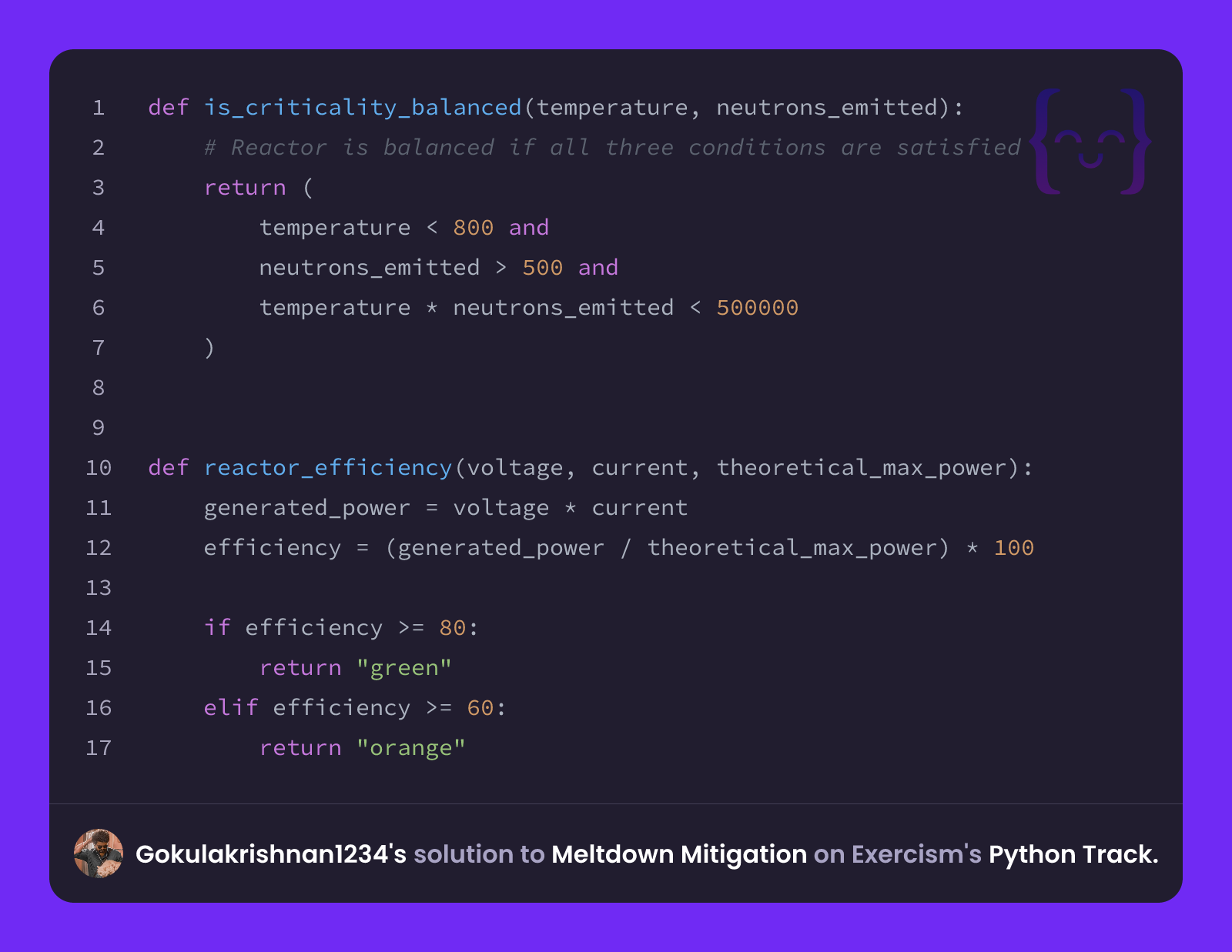Click line number 10 in the gutter
This screenshot has width=1232, height=952.
pyautogui.click(x=99, y=467)
